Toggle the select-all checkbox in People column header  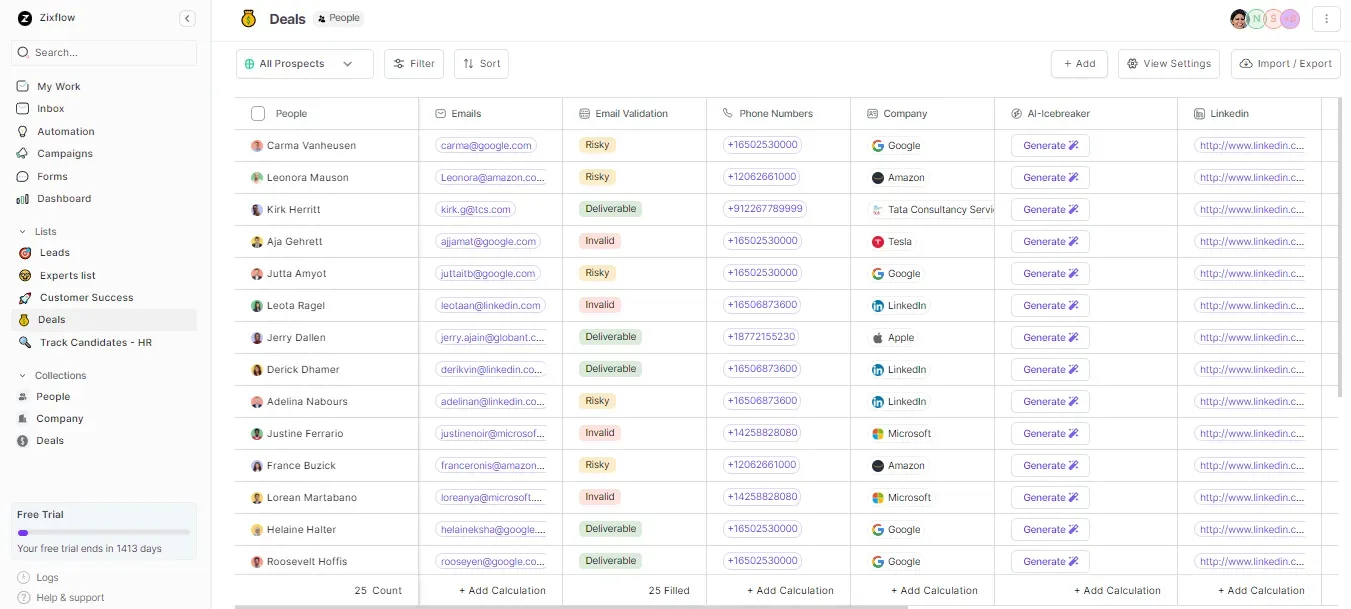(x=258, y=113)
